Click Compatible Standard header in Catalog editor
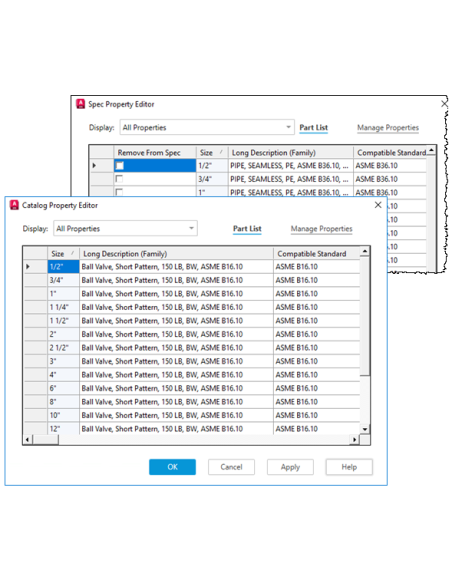The width and height of the screenshot is (452, 584). click(316, 254)
